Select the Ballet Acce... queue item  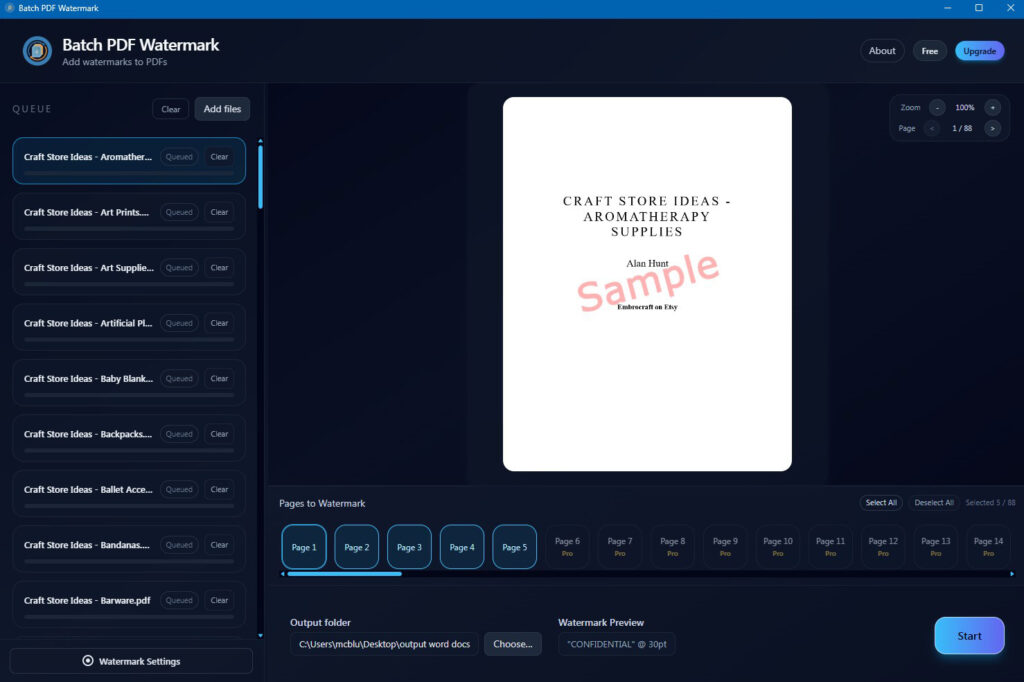coord(129,494)
